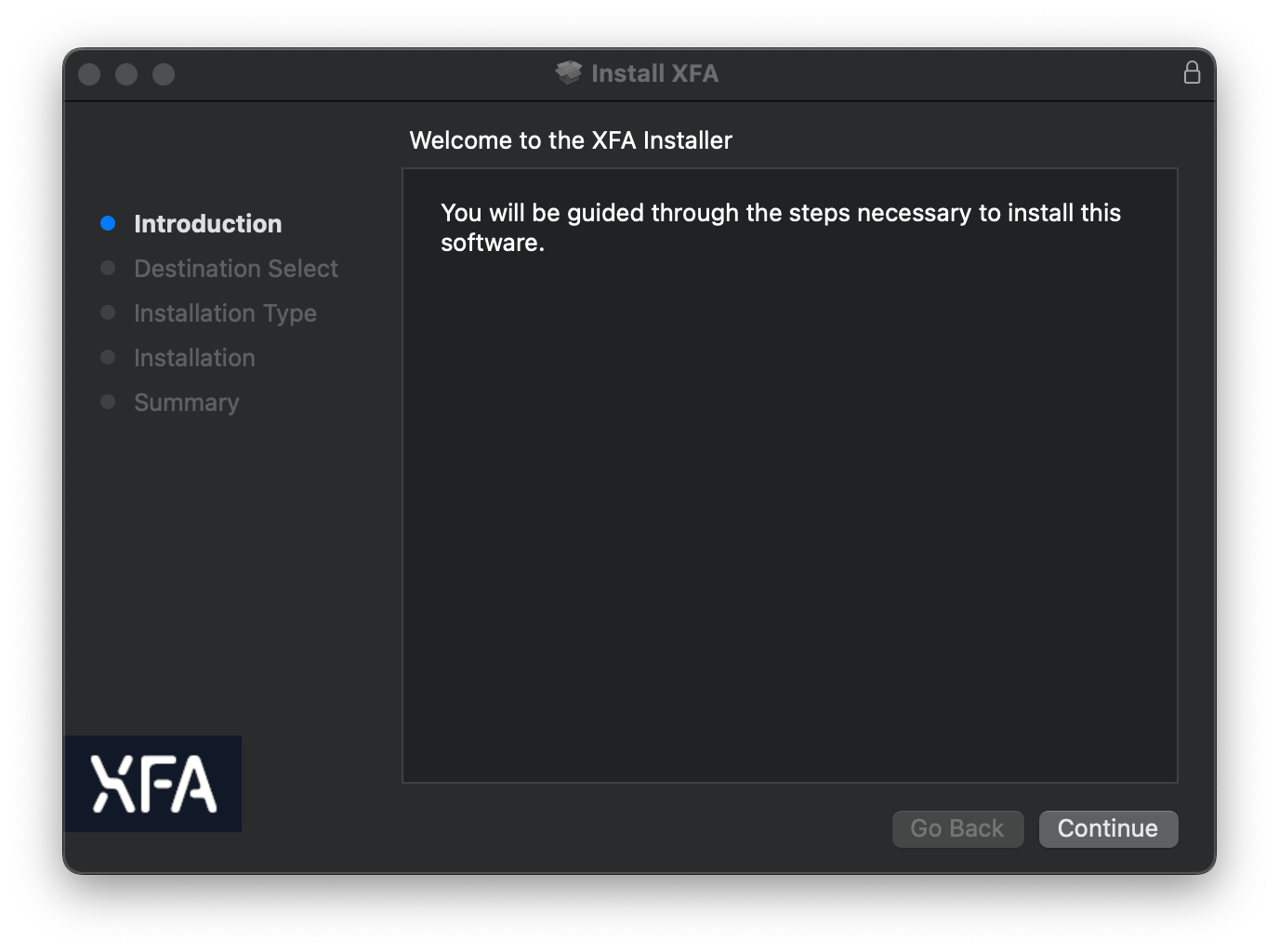Click the Install XFA window title
Image resolution: width=1279 pixels, height=952 pixels.
pyautogui.click(x=654, y=73)
